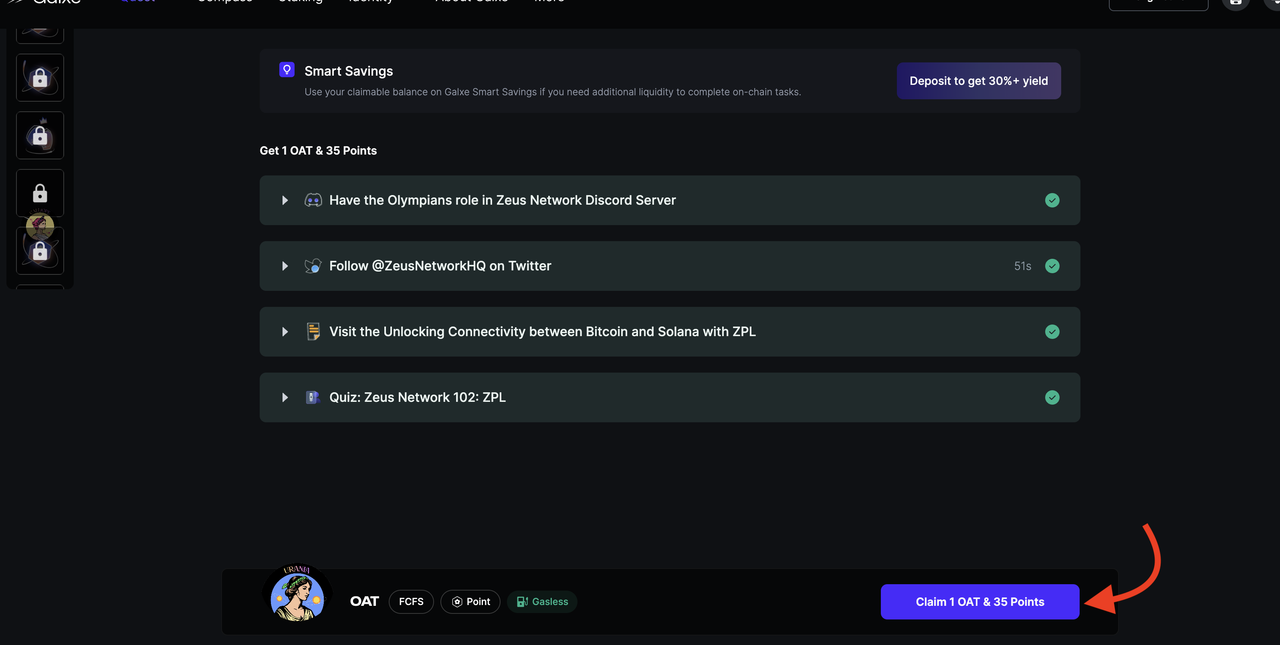Expand the Visit Unlocking Connectivity task
This screenshot has height=645, width=1280.
285,332
